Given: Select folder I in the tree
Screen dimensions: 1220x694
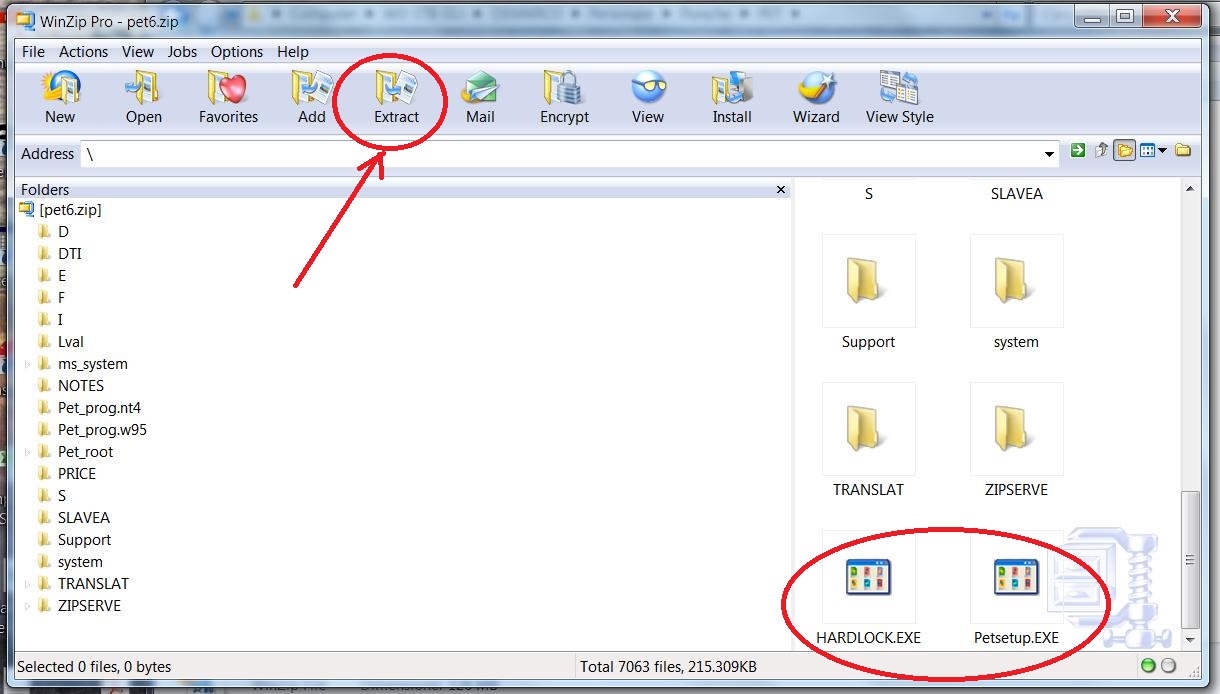Looking at the screenshot, I should click(x=60, y=320).
